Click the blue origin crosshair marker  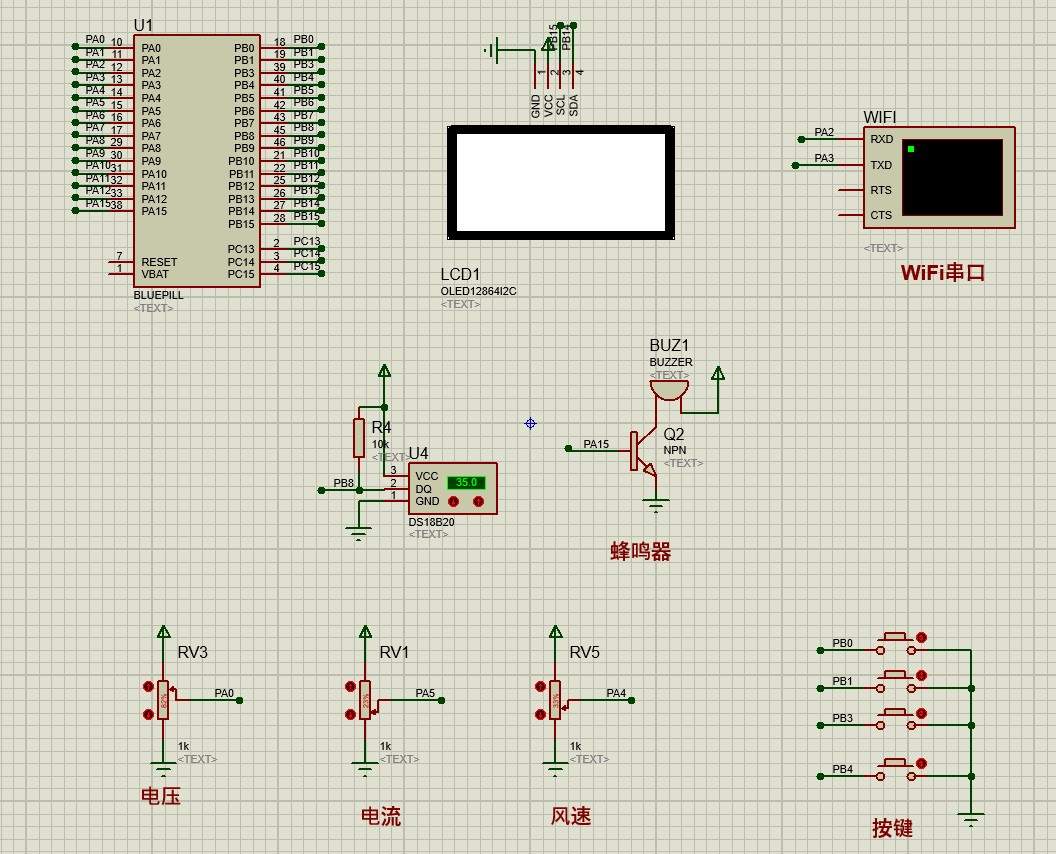[x=530, y=424]
